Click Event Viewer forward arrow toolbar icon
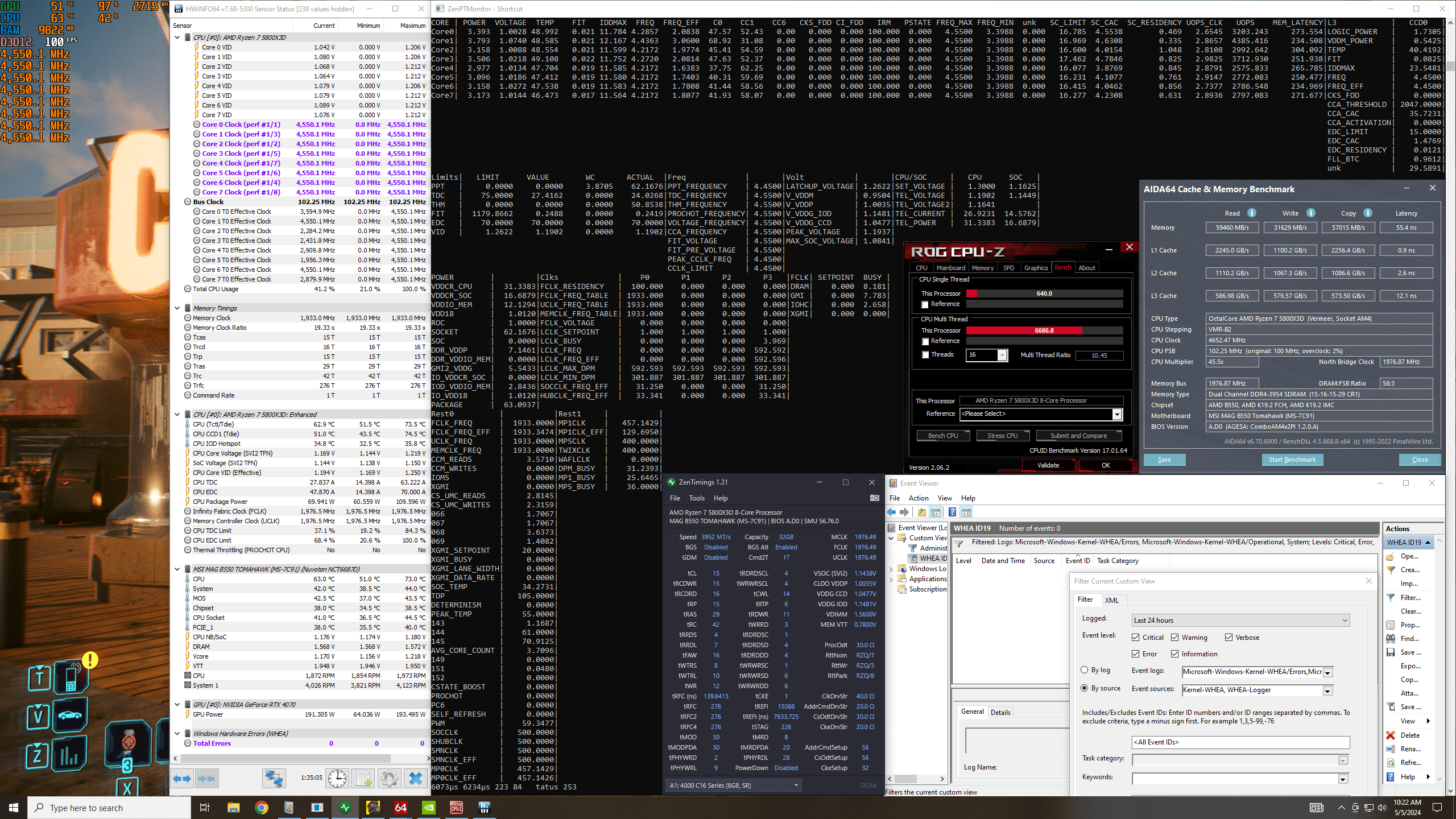The width and height of the screenshot is (1456, 819). coord(904,512)
